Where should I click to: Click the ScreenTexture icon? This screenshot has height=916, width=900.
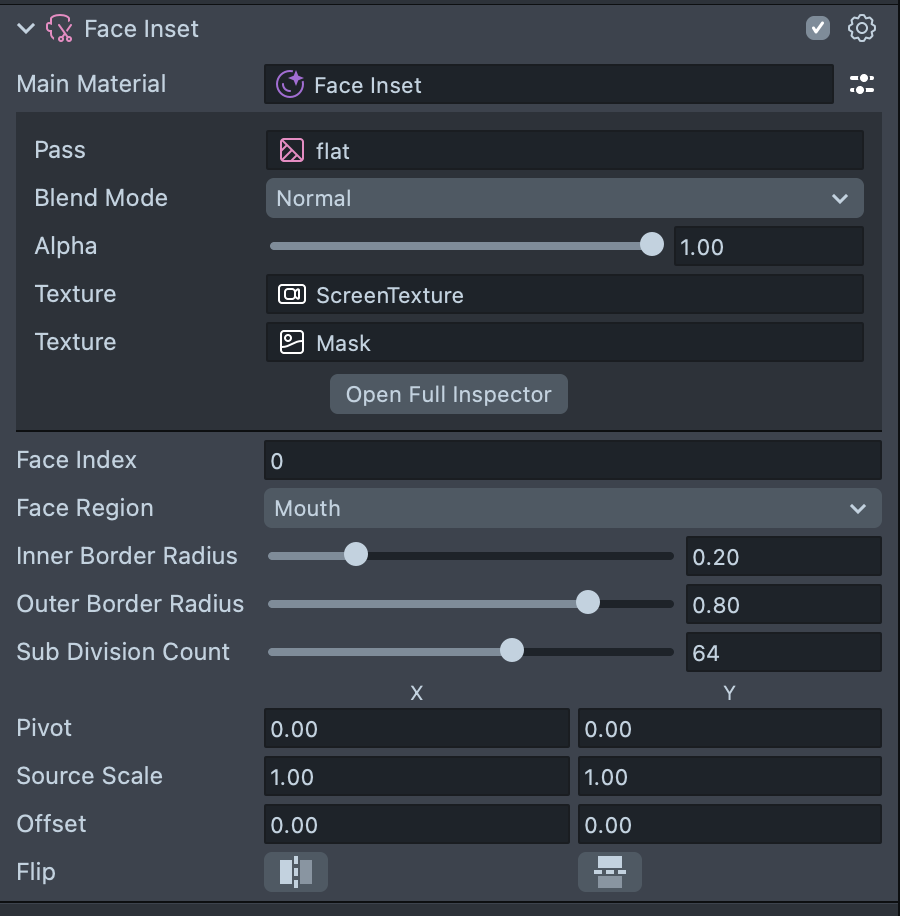(x=291, y=295)
